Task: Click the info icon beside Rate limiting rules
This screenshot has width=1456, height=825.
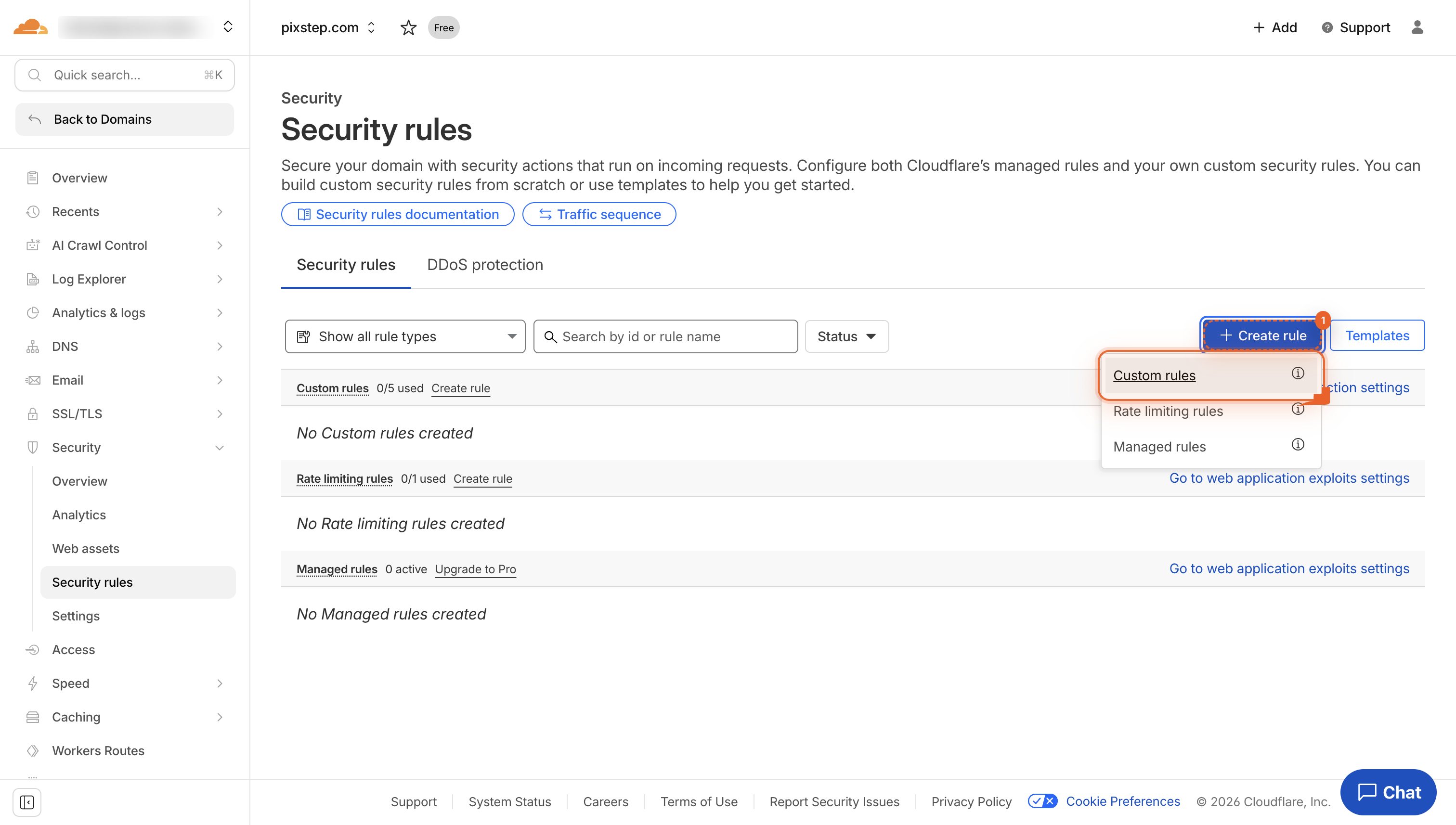Action: click(1298, 409)
